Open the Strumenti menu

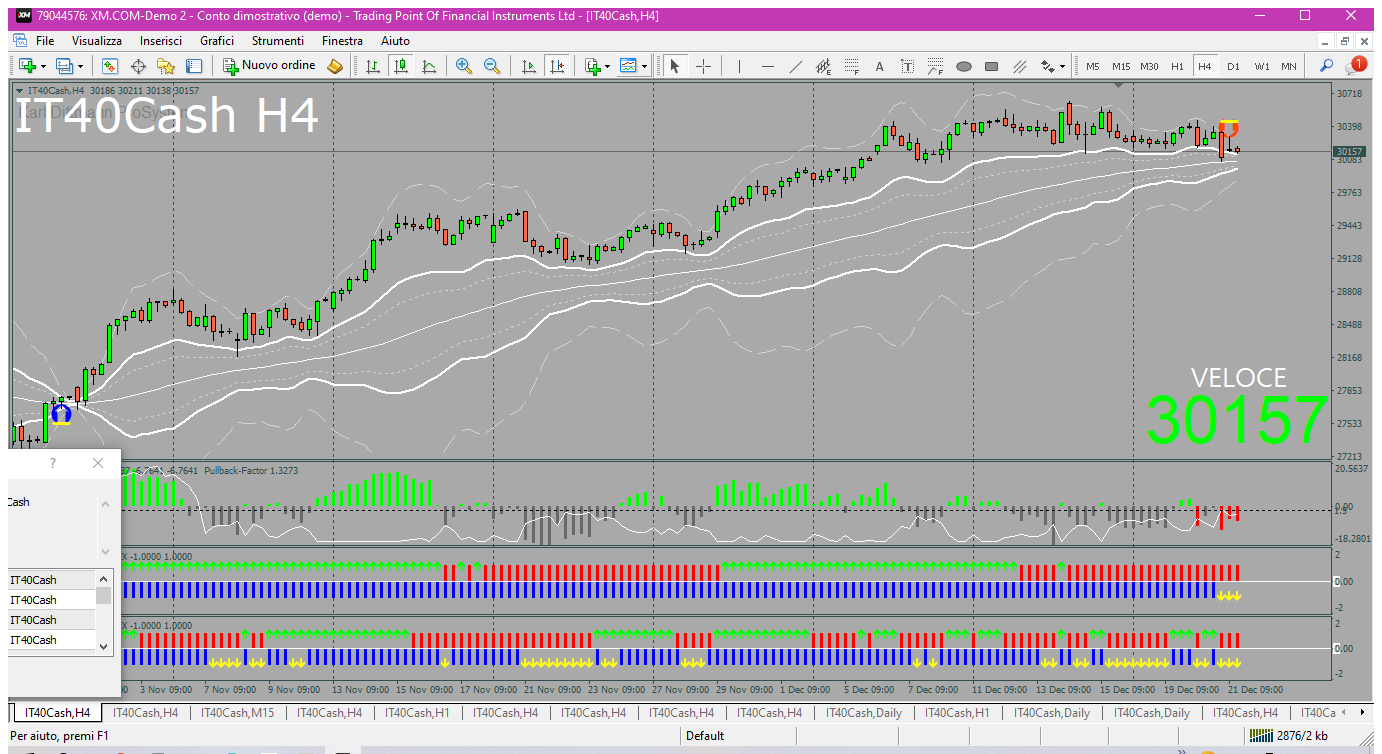click(x=278, y=41)
